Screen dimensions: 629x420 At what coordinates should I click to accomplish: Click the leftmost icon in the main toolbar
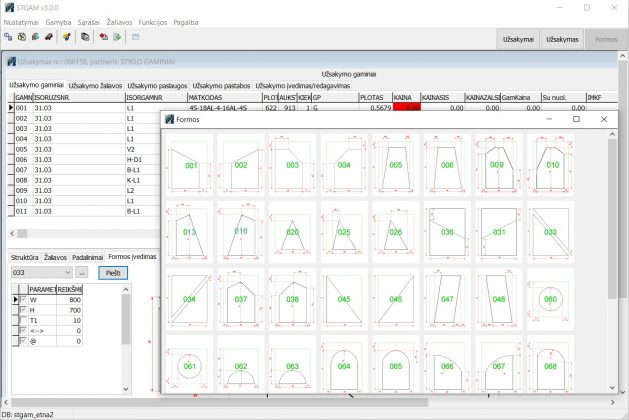pyautogui.click(x=8, y=37)
